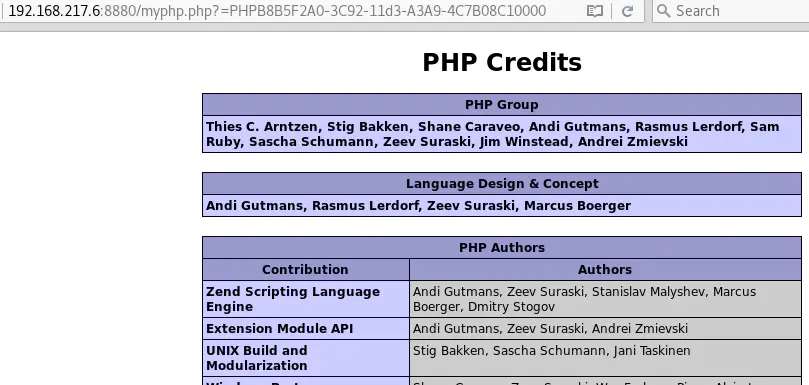This screenshot has width=809, height=385.
Task: Click the Language Design & Concept header
Action: (501, 184)
